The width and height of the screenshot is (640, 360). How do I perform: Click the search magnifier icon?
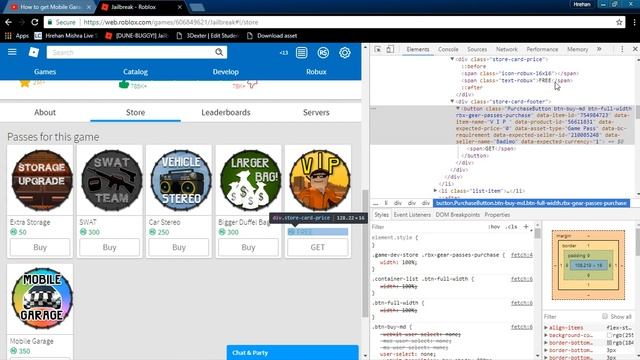(219, 52)
